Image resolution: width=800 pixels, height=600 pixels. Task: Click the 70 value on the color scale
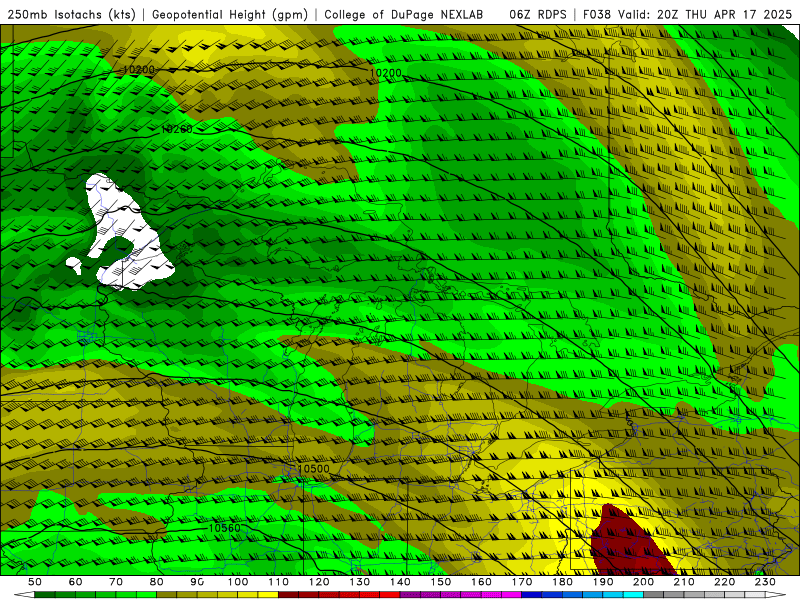pos(116,582)
